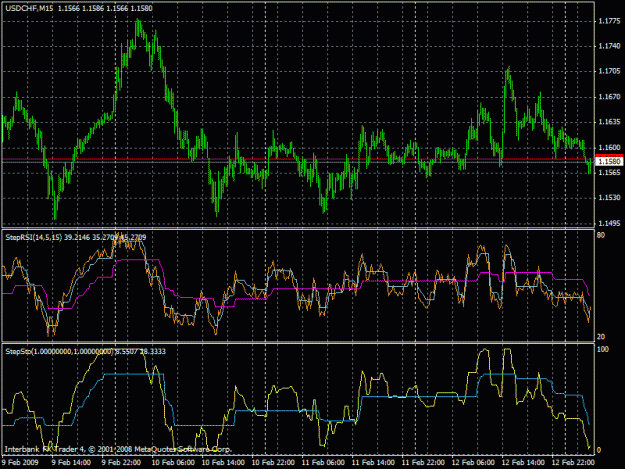Click the StepRSI scale value 20
Image resolution: width=625 pixels, height=469 pixels.
[x=601, y=337]
